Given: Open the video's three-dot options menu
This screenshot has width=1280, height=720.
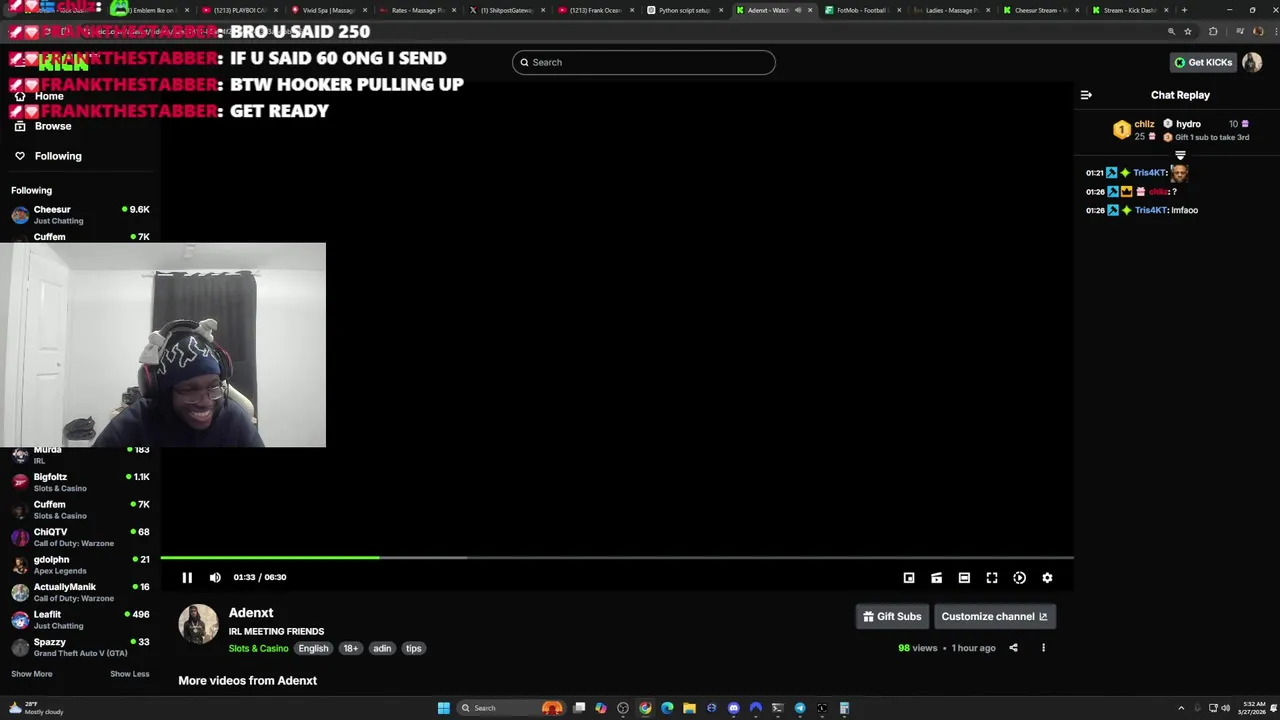Looking at the screenshot, I should (1043, 648).
